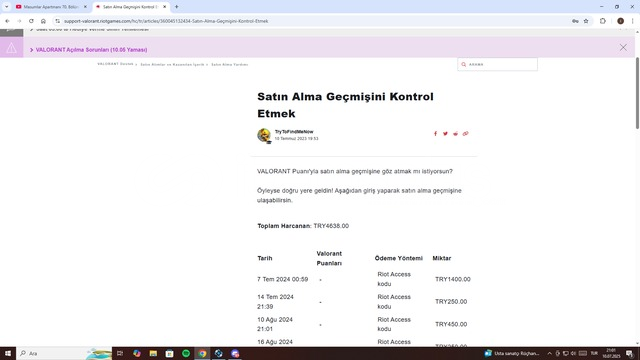
Task: Open the tab search dropdown
Action: point(7,7)
